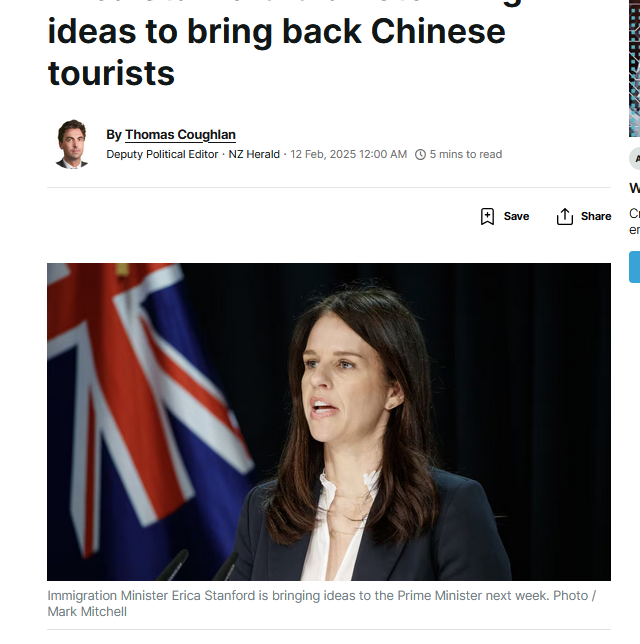Click the 12 Feb, 2025 publish date
The height and width of the screenshot is (644, 640).
coord(348,154)
